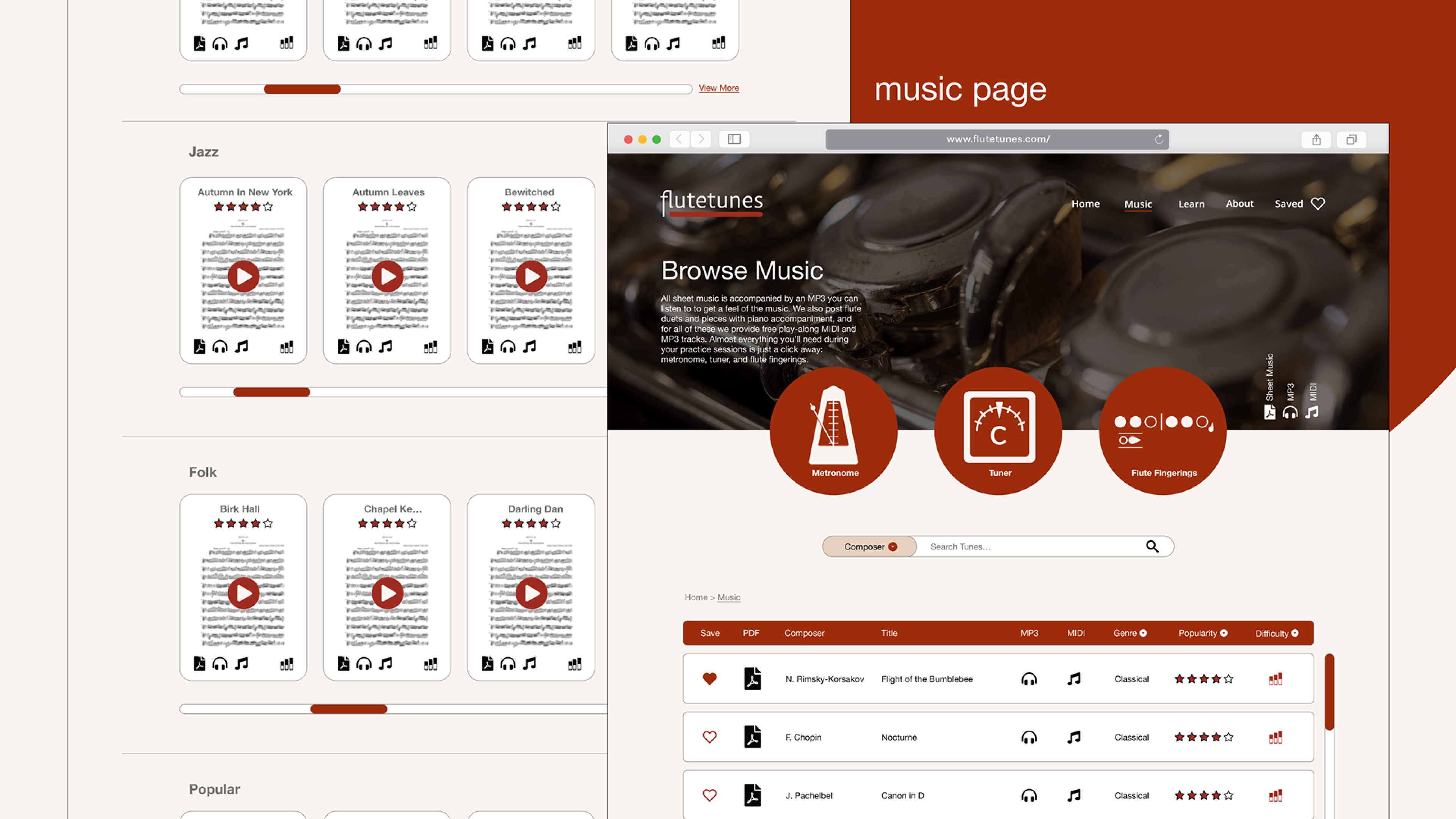This screenshot has width=1456, height=819.
Task: Open the Metronome tool circle
Action: [x=834, y=431]
